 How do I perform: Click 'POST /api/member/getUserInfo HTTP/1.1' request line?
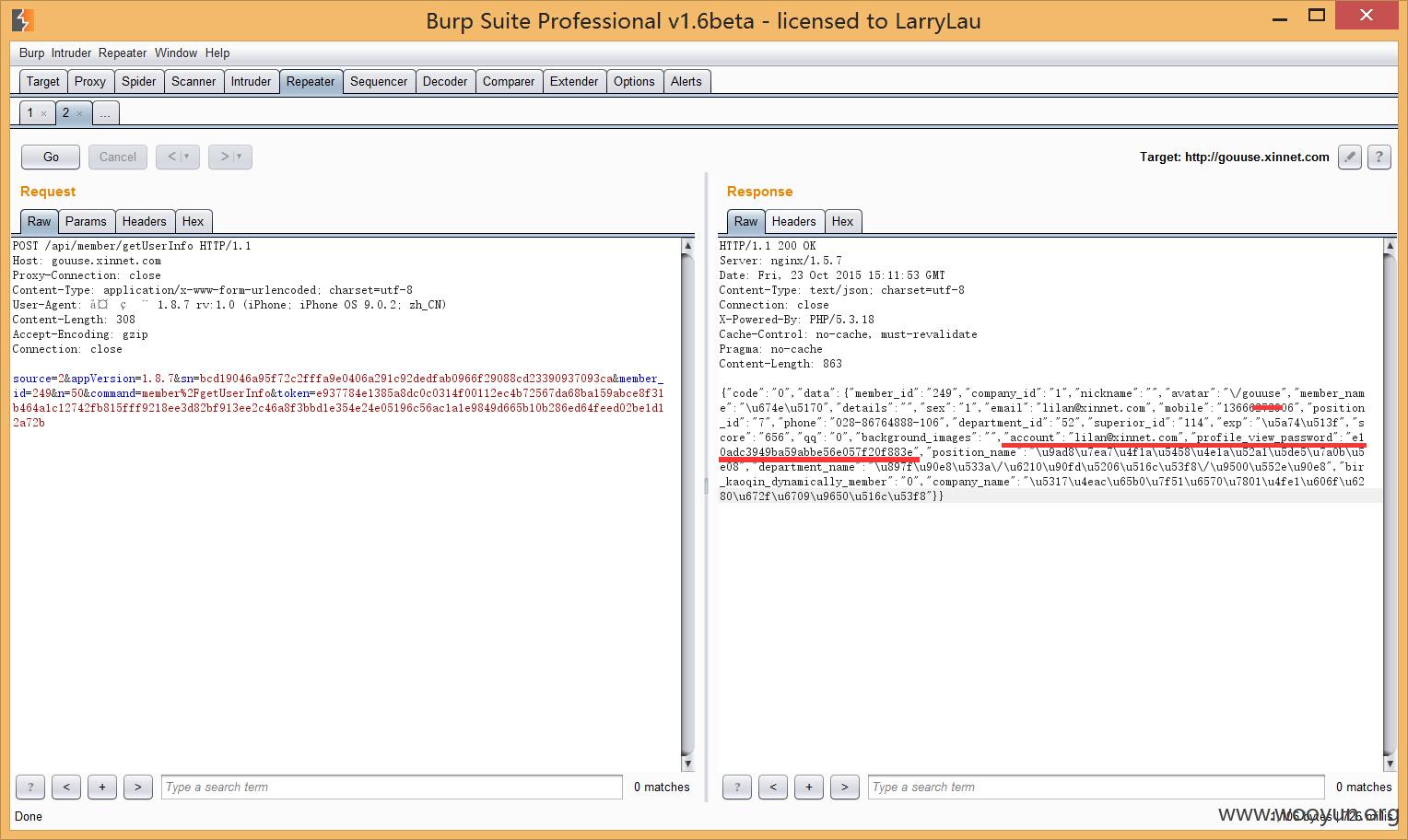tap(132, 246)
